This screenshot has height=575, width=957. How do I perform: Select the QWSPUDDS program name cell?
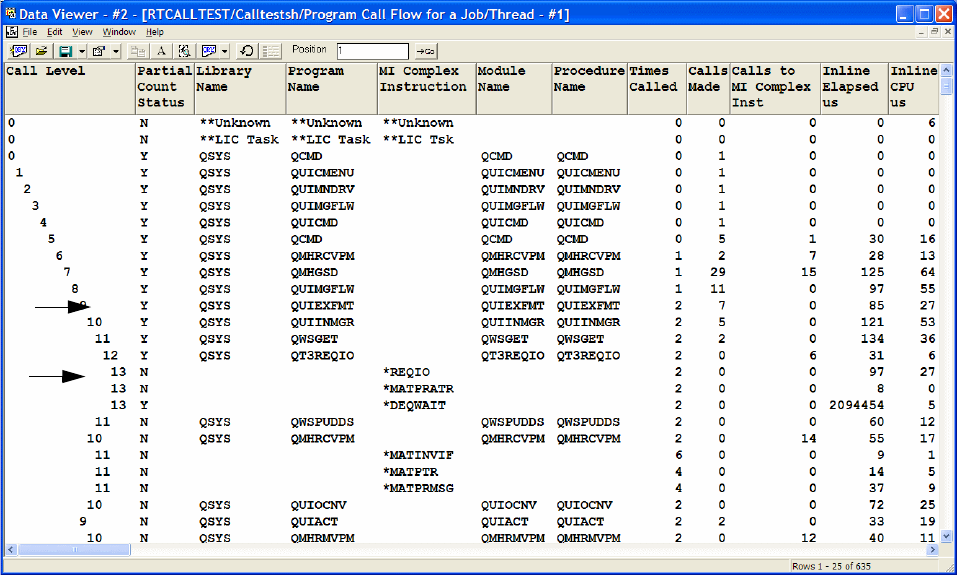(x=322, y=422)
